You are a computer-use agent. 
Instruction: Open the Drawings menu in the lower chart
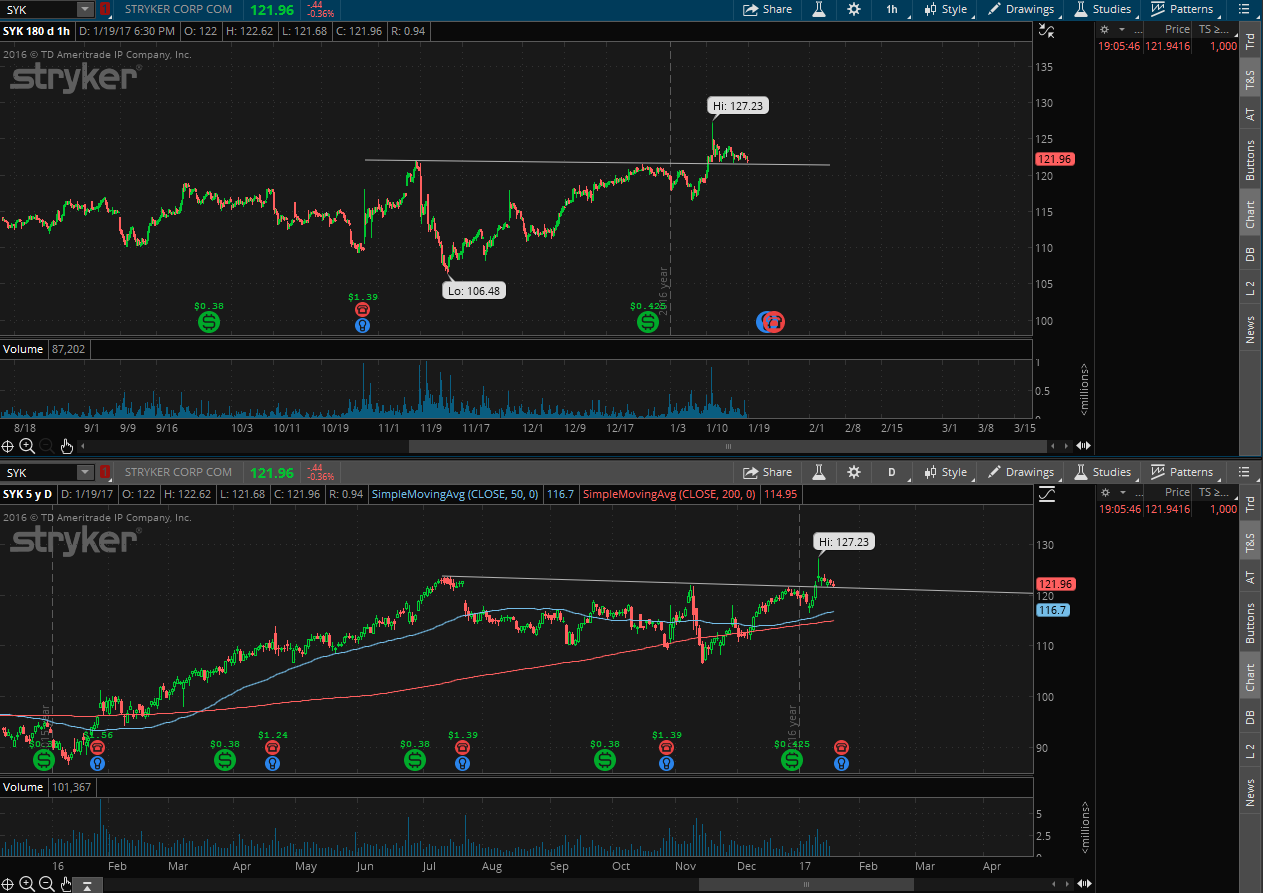pos(1021,472)
